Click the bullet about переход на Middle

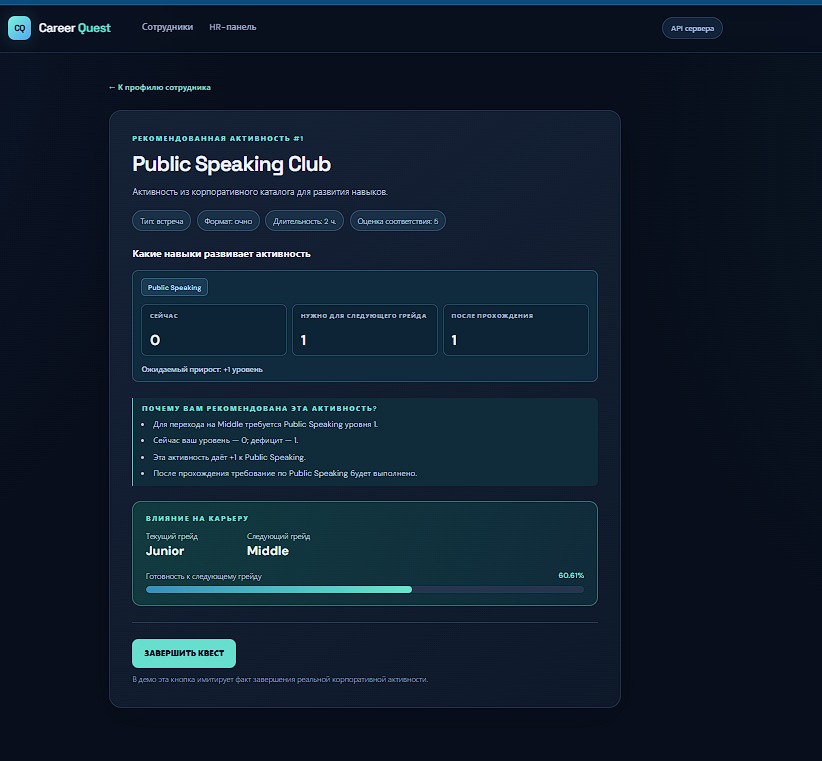pos(265,424)
